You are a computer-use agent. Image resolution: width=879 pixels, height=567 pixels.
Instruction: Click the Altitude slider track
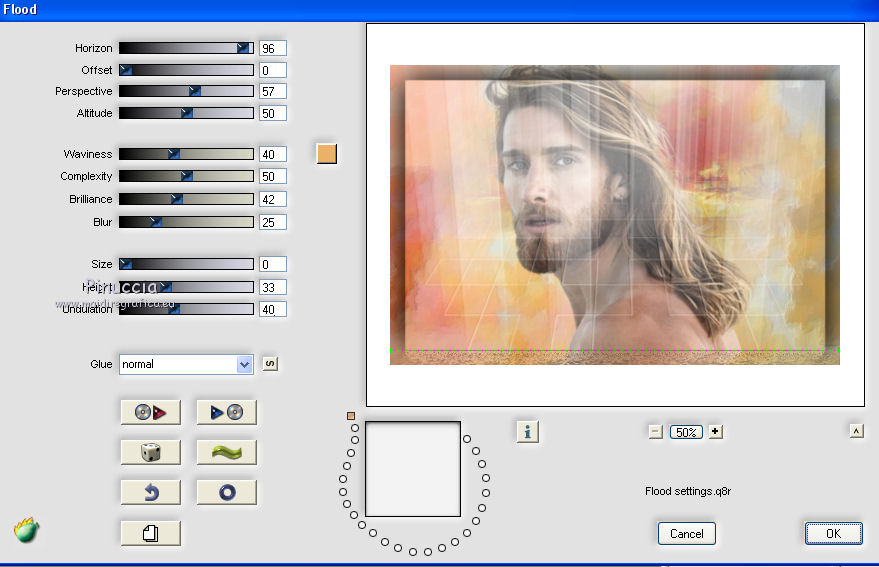pyautogui.click(x=186, y=113)
